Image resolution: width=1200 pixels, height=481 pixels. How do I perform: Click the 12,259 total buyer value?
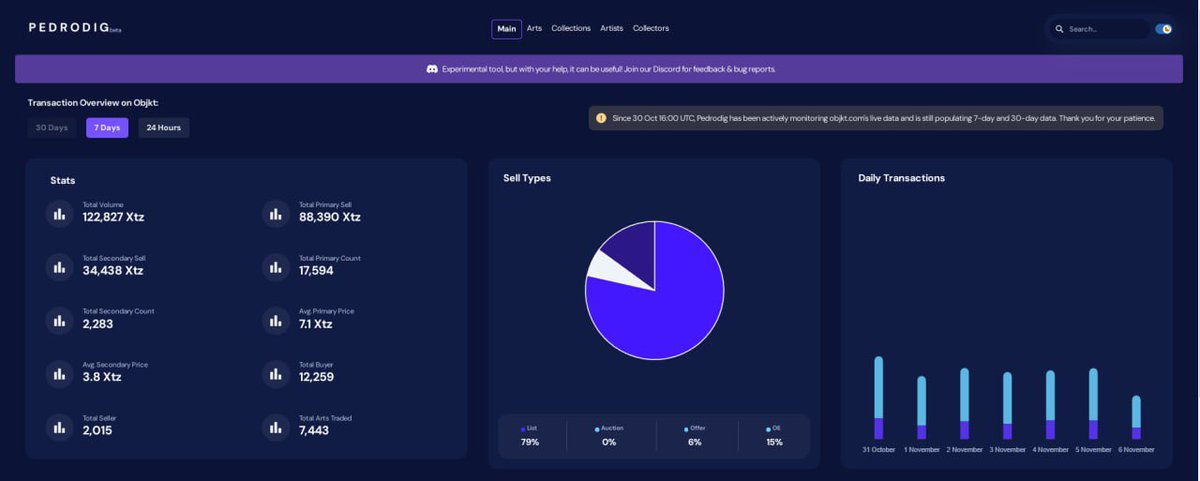(316, 377)
